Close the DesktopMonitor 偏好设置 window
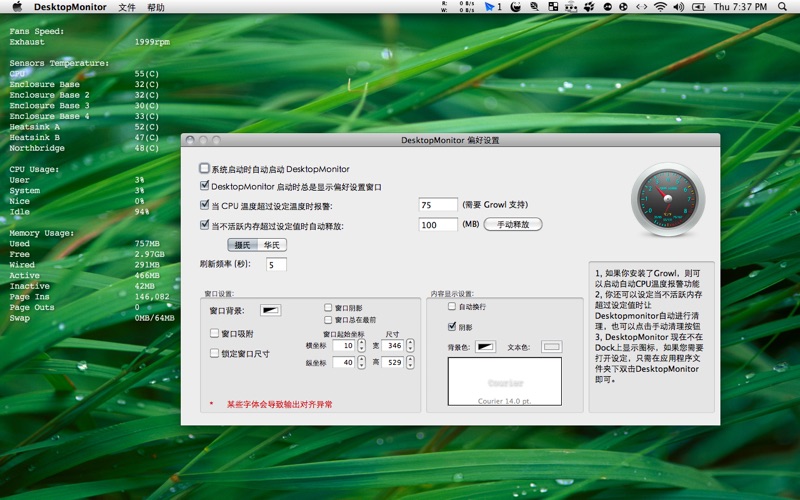 coord(190,140)
